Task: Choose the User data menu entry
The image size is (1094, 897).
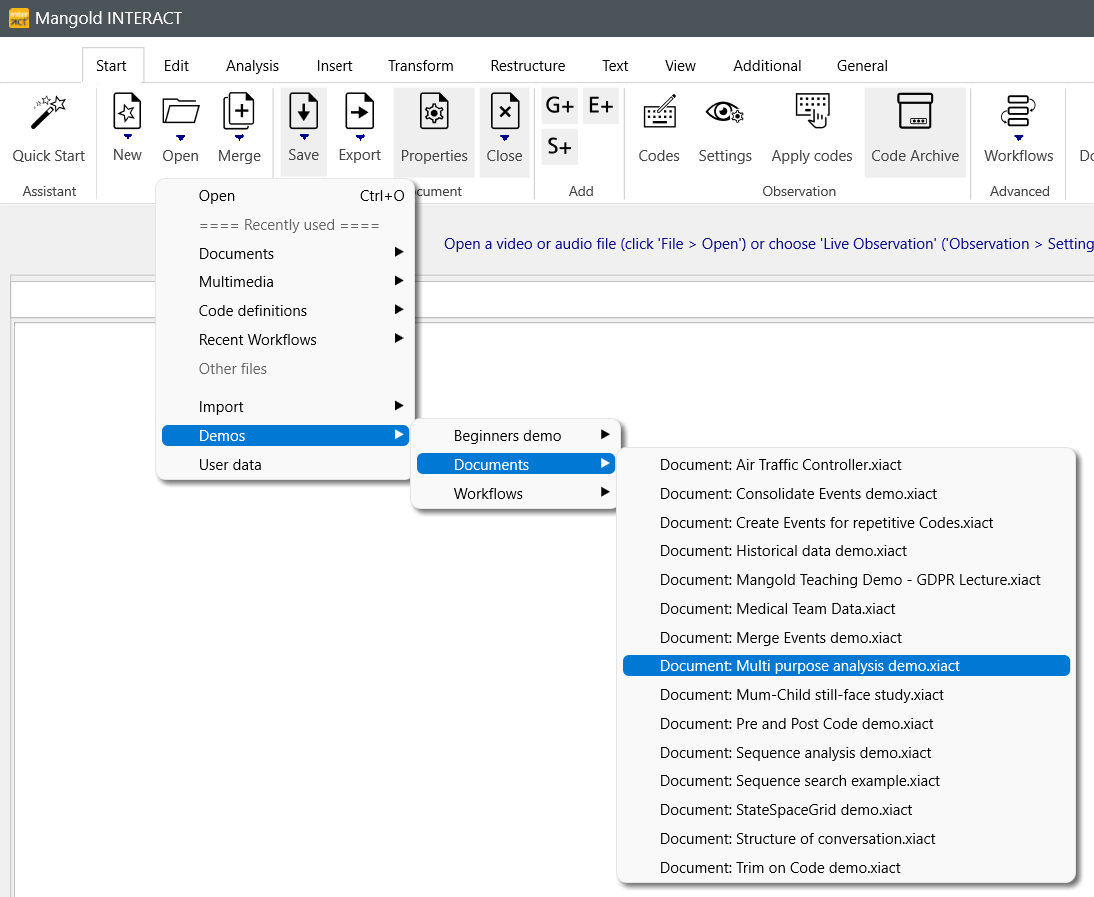Action: (x=285, y=465)
